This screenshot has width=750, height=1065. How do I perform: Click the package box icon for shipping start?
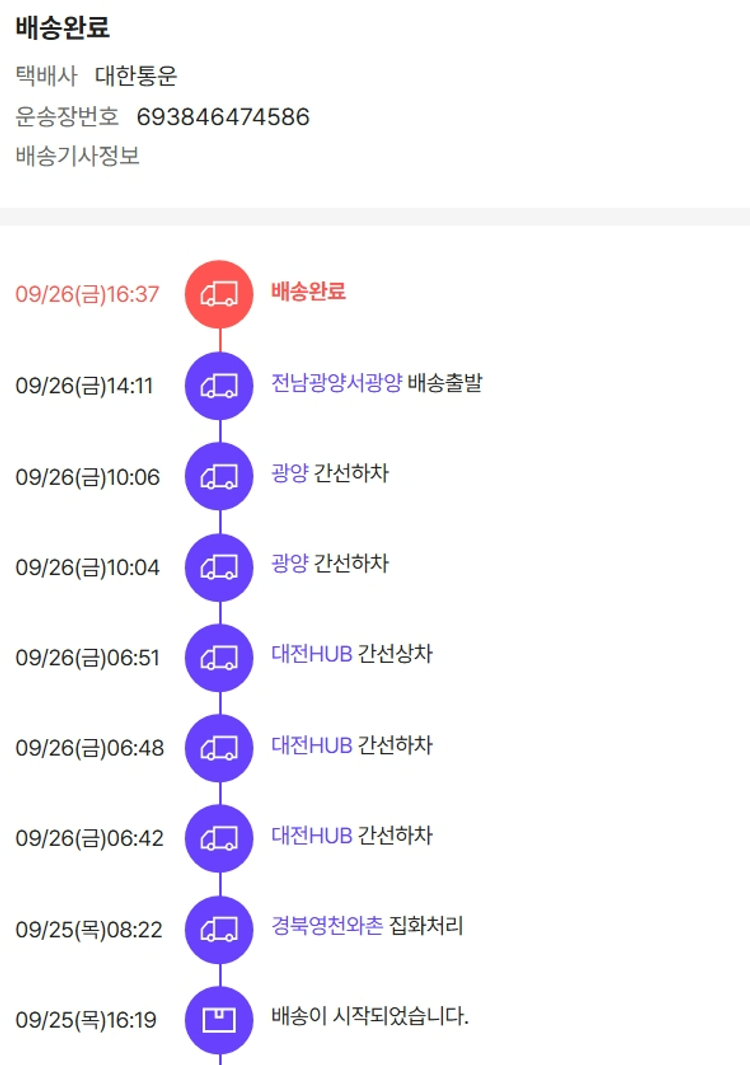pos(219,1020)
